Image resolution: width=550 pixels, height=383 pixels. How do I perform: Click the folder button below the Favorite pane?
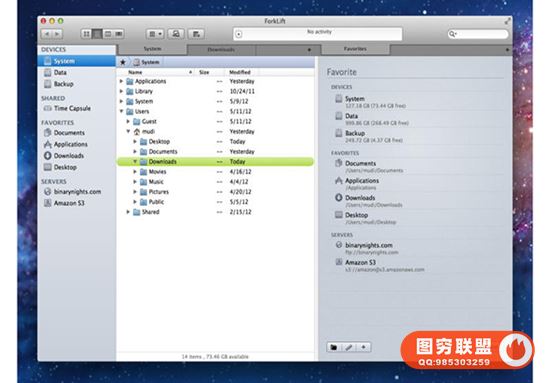click(x=334, y=347)
